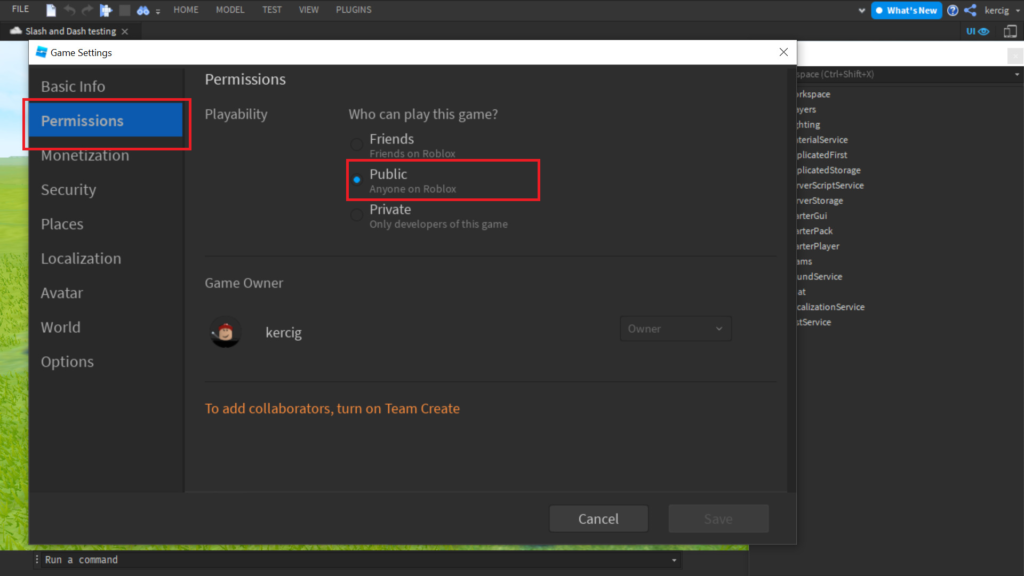Switch to the MODEL ribbon tab
The width and height of the screenshot is (1024, 576).
(230, 10)
